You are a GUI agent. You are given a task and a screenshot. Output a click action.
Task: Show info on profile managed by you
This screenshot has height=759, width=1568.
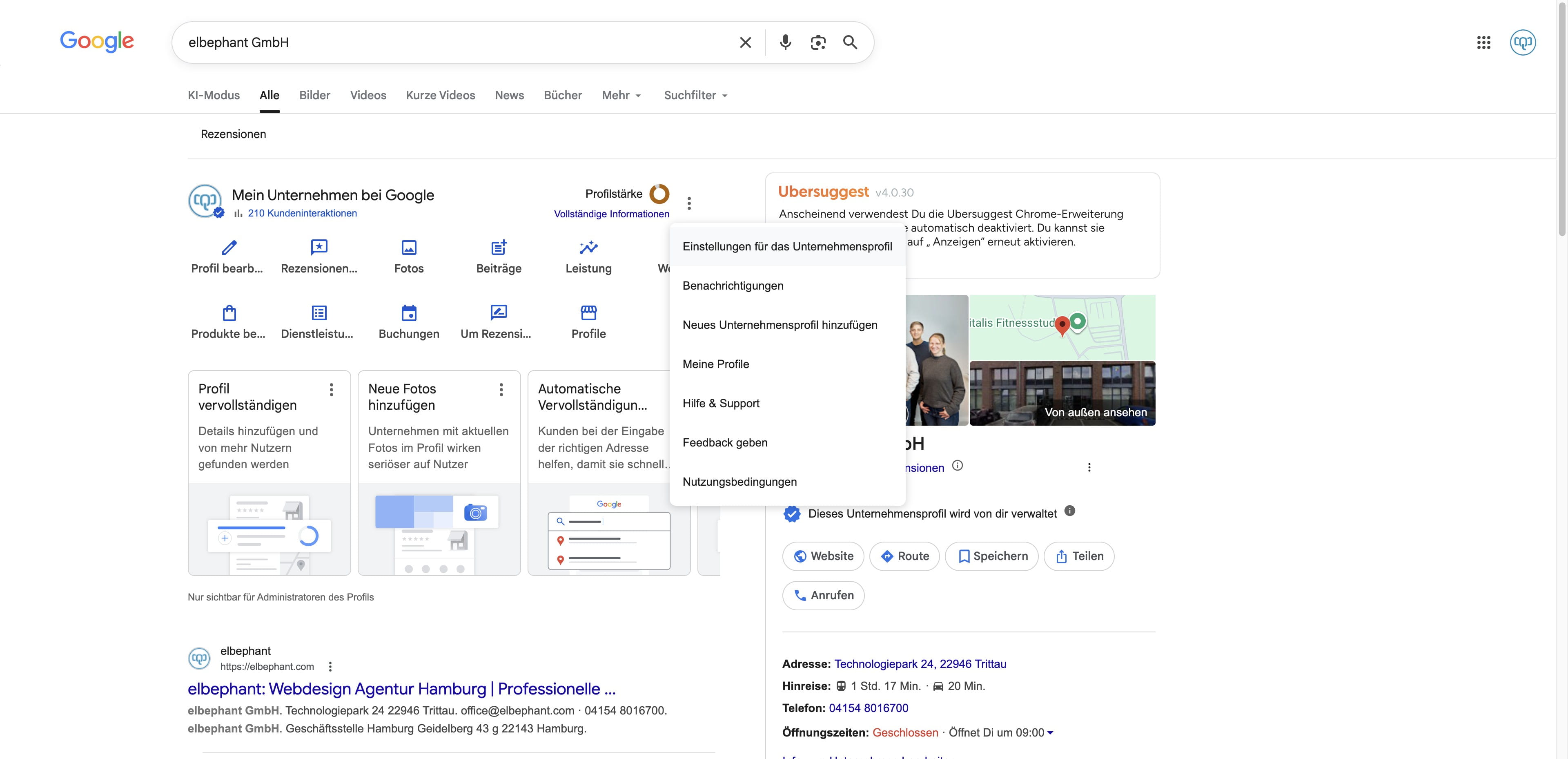pyautogui.click(x=1069, y=511)
